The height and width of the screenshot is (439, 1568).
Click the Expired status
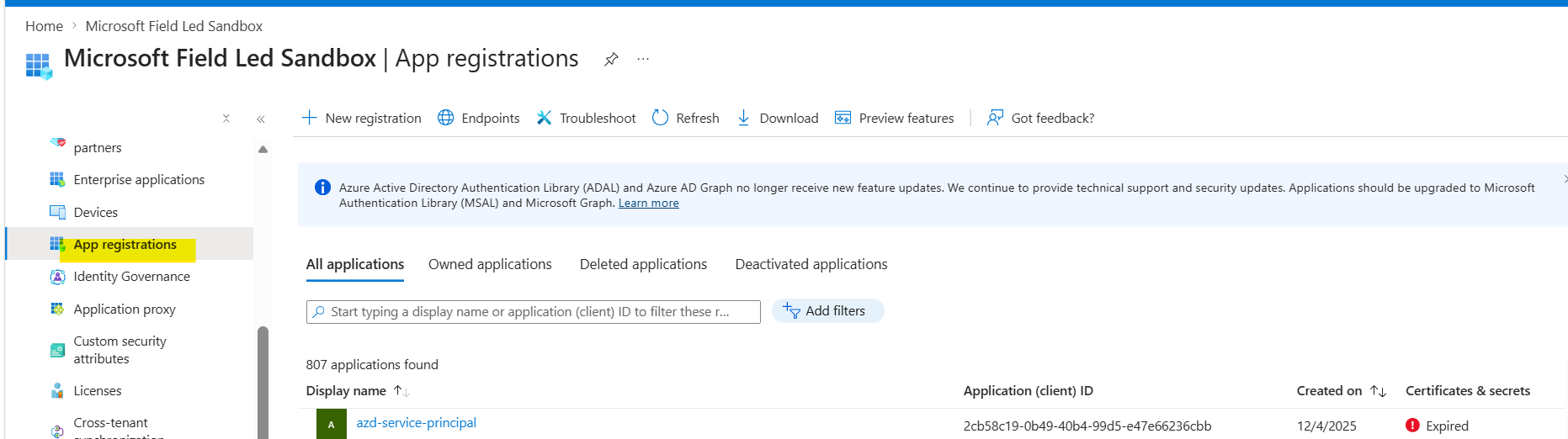tap(1447, 426)
